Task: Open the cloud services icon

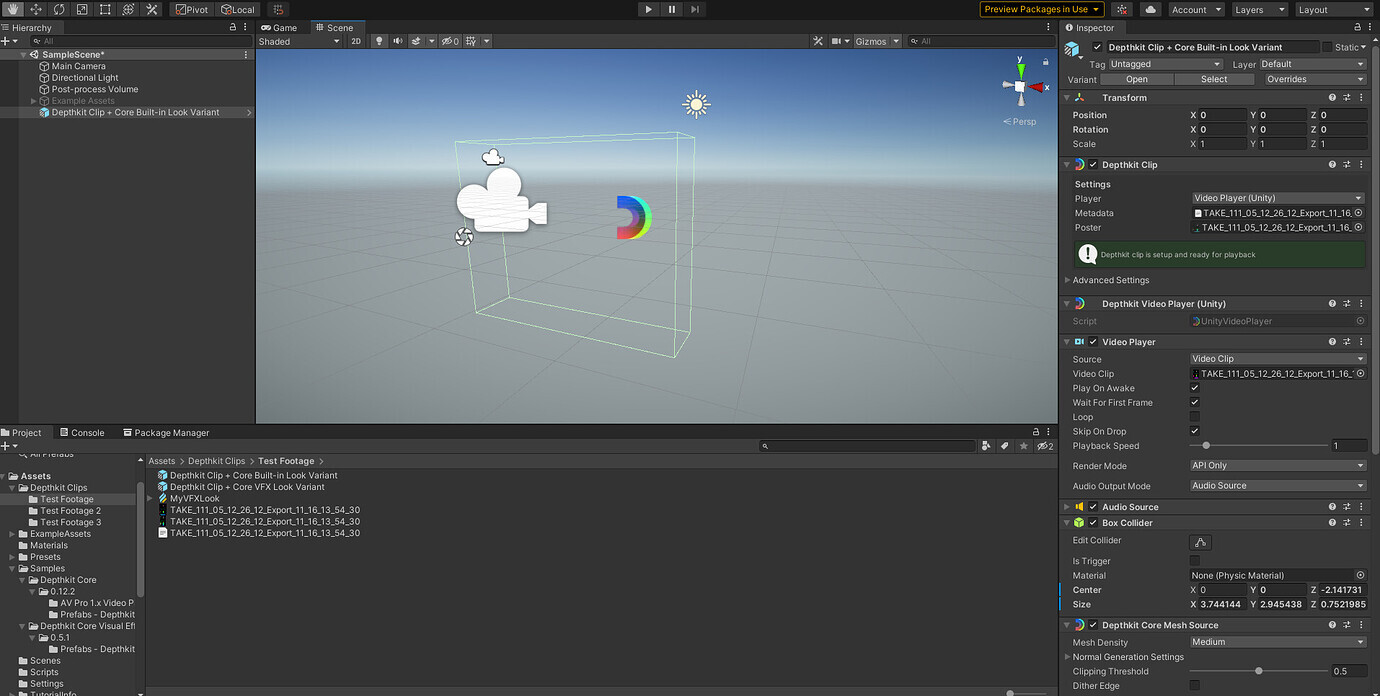Action: click(x=1149, y=9)
